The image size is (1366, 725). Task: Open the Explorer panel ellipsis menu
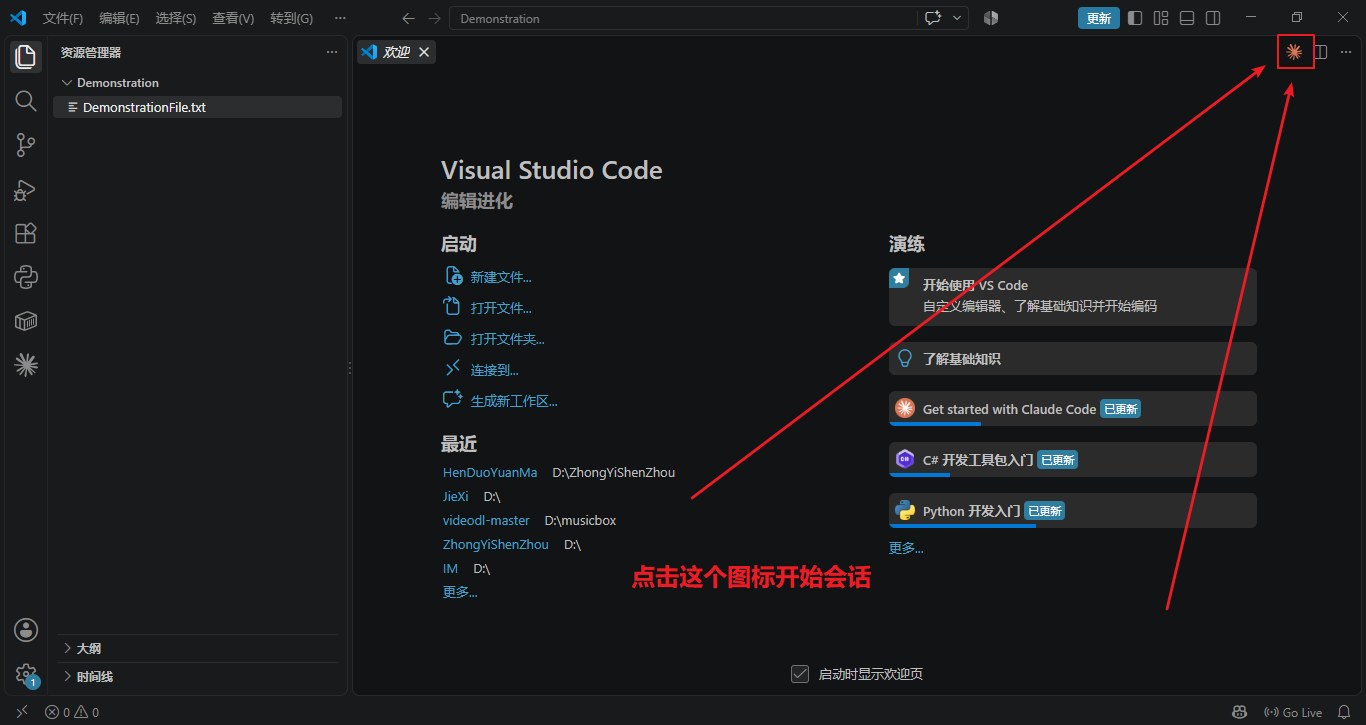pos(332,52)
